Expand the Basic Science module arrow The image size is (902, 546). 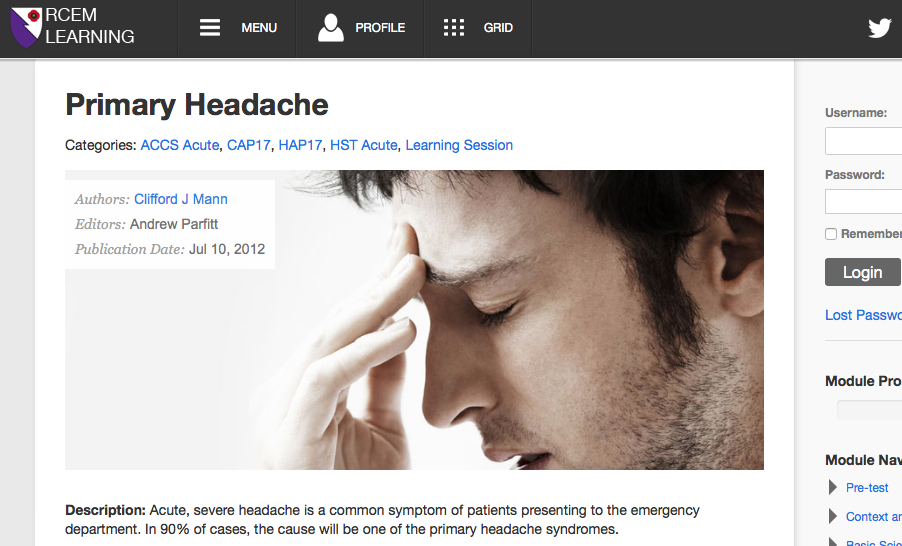[x=832, y=541]
